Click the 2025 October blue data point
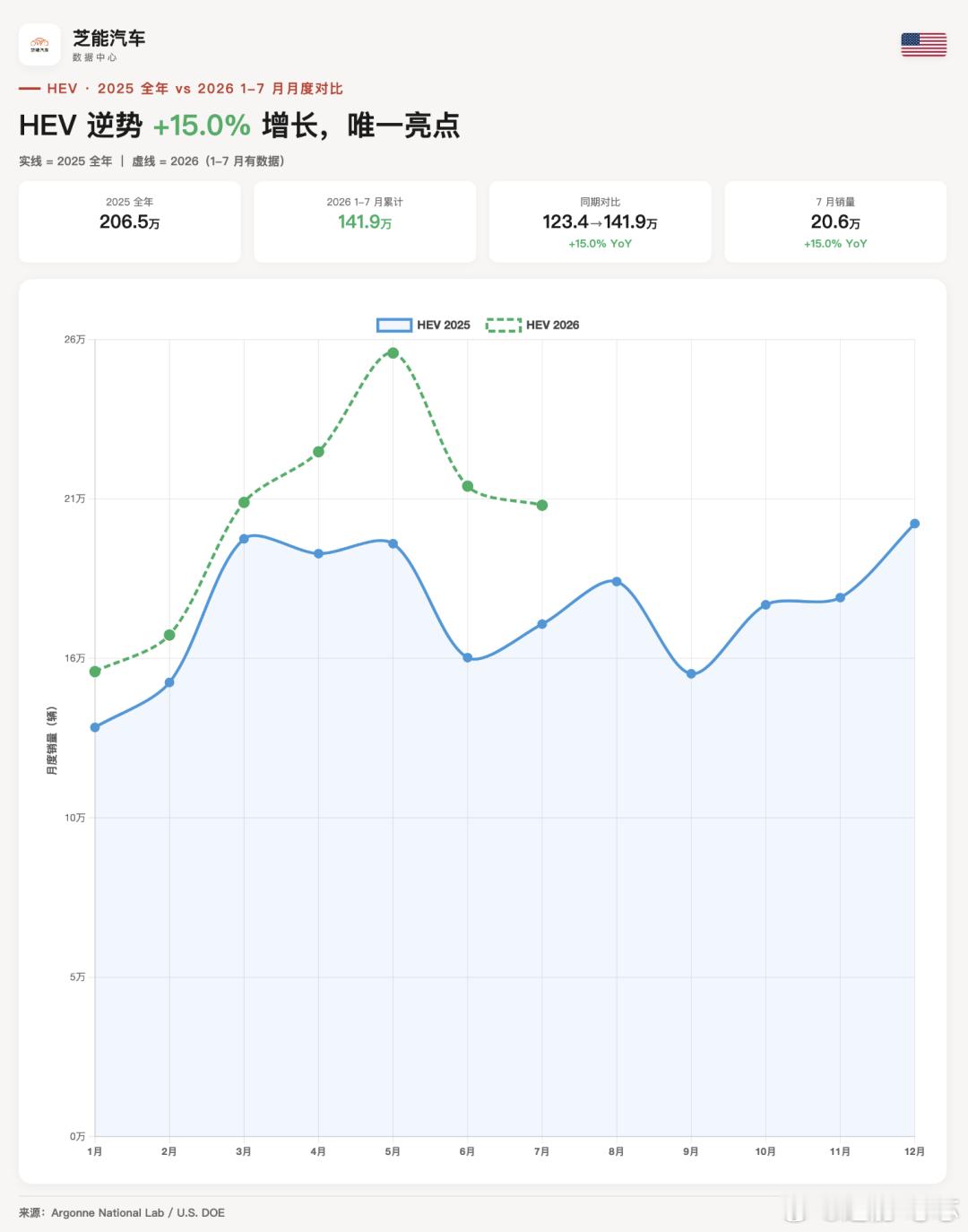The height and width of the screenshot is (1232, 968). coord(765,604)
